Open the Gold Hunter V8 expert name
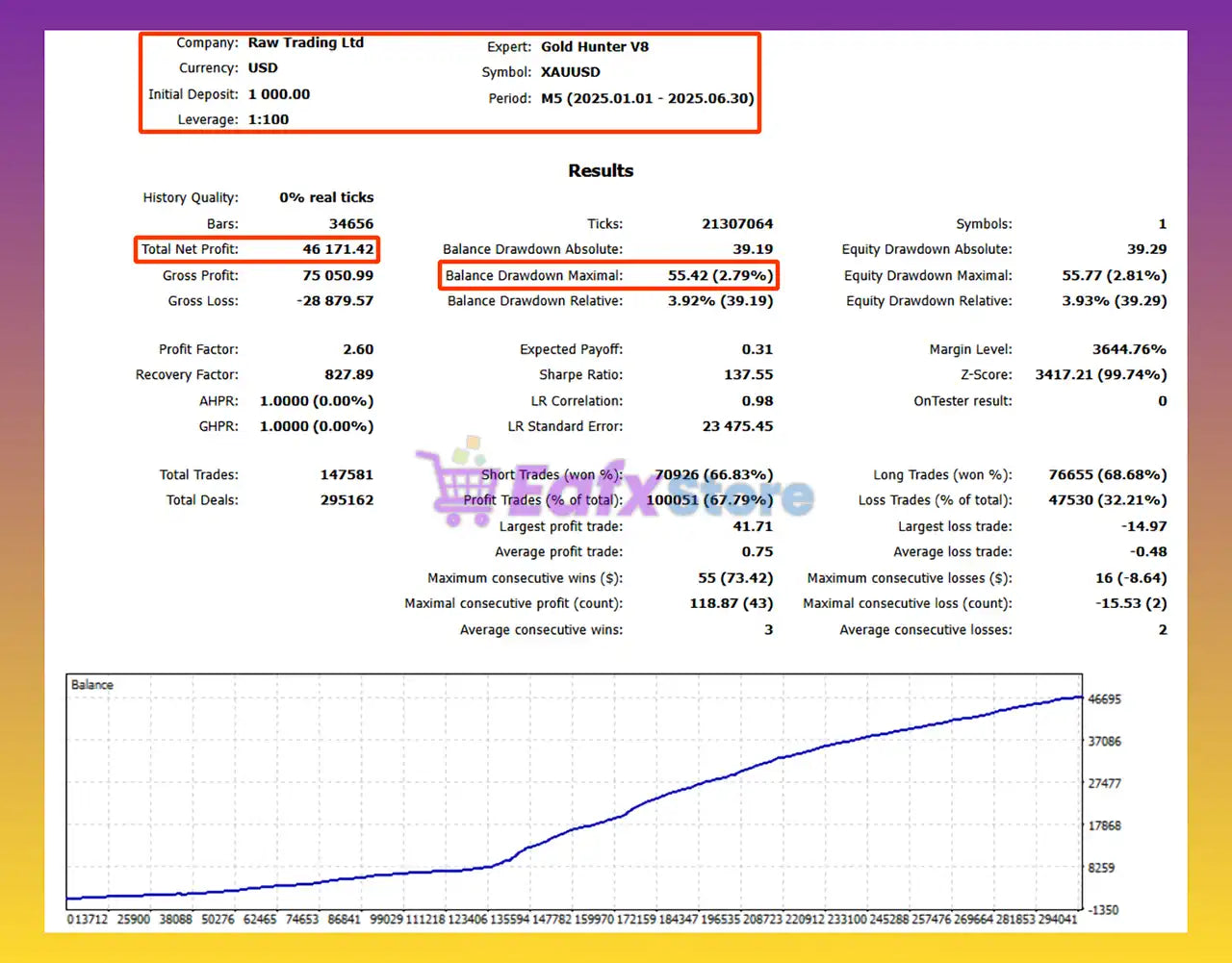 point(596,46)
